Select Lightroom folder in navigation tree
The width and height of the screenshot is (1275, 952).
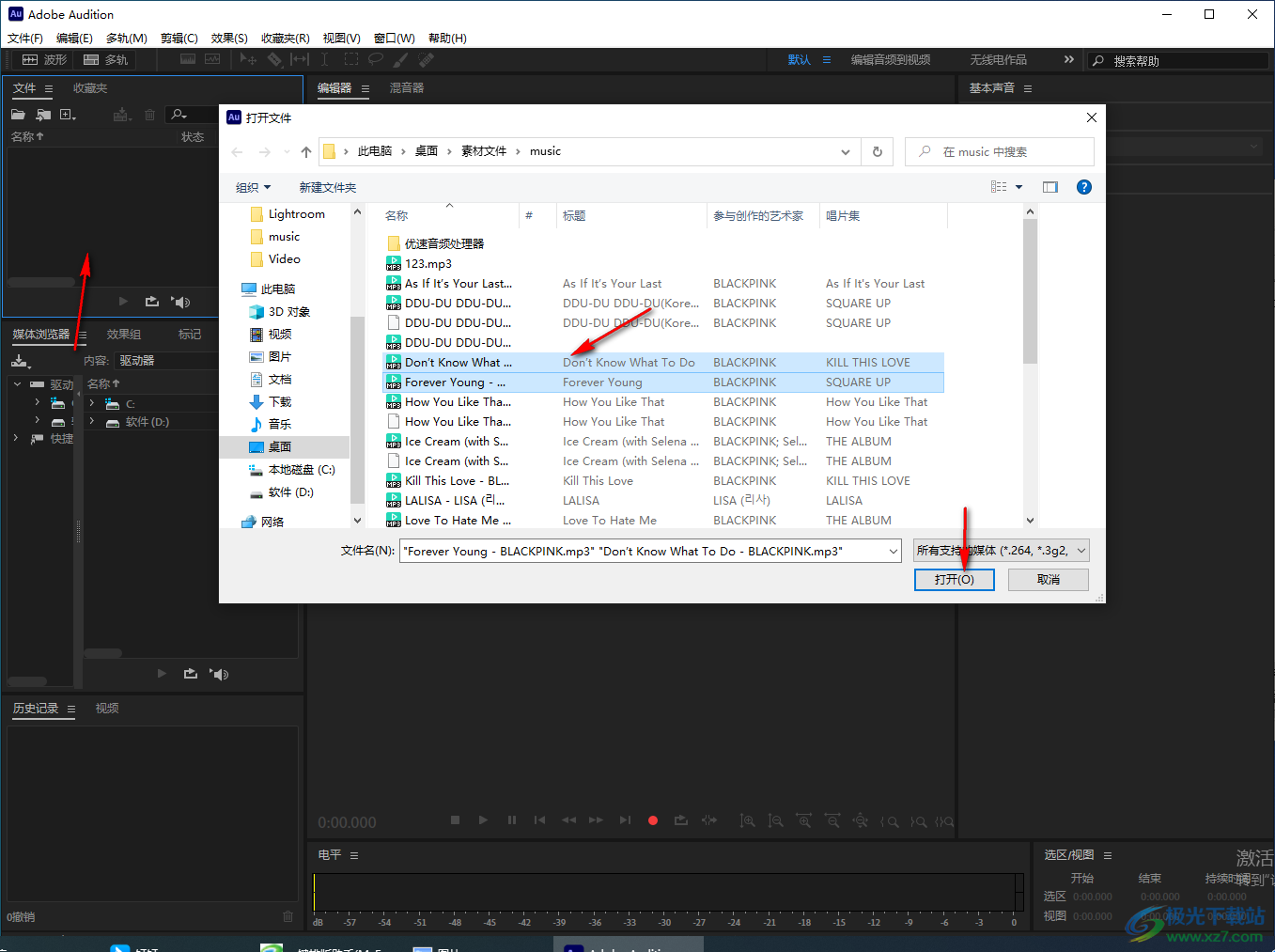pyautogui.click(x=287, y=214)
